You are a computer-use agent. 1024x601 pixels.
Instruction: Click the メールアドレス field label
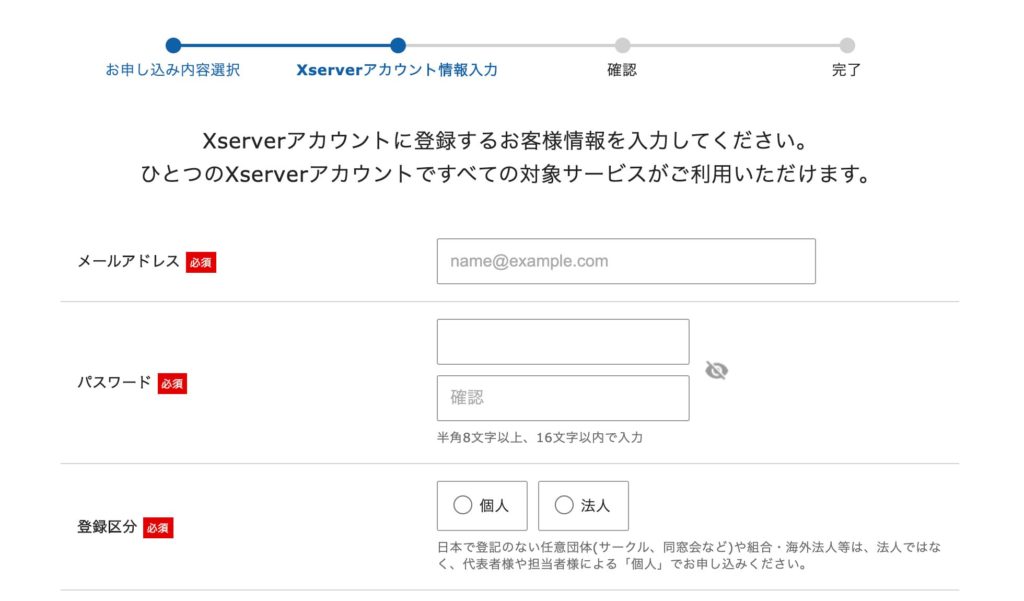(x=128, y=261)
